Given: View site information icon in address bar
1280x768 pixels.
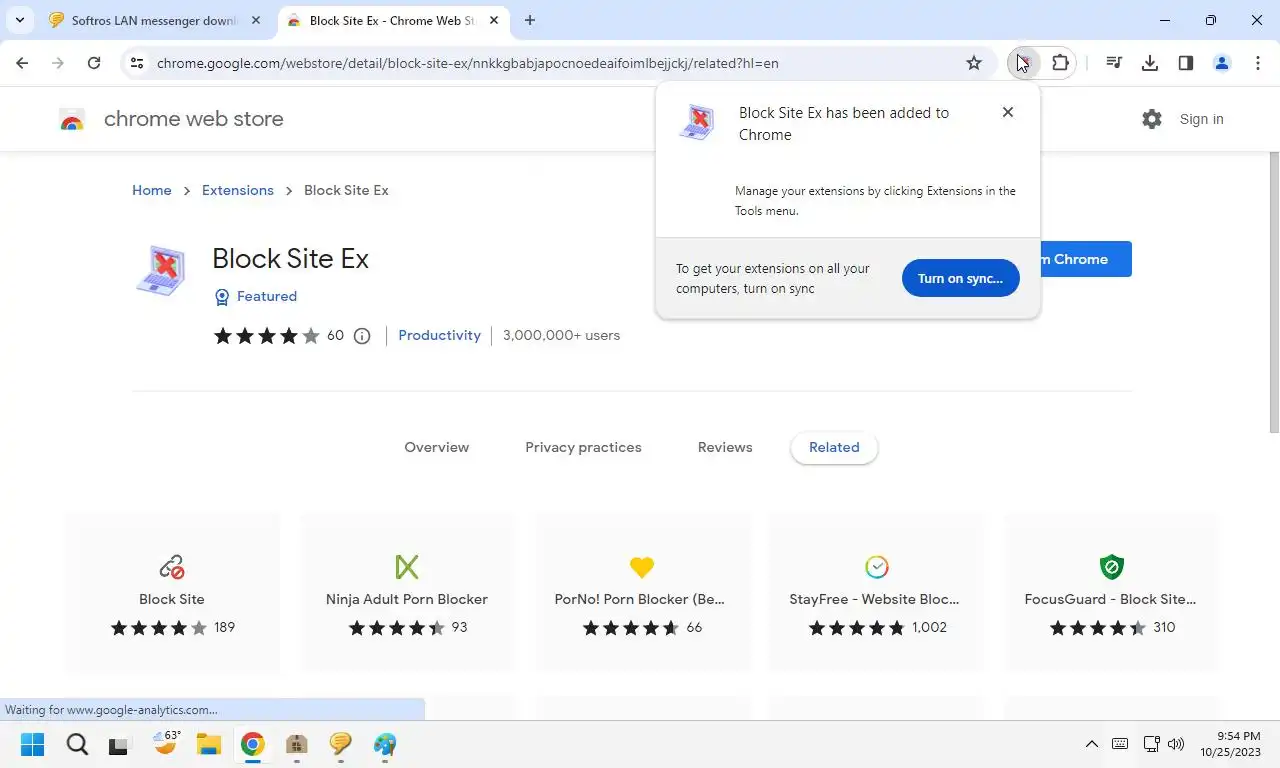Looking at the screenshot, I should (138, 63).
